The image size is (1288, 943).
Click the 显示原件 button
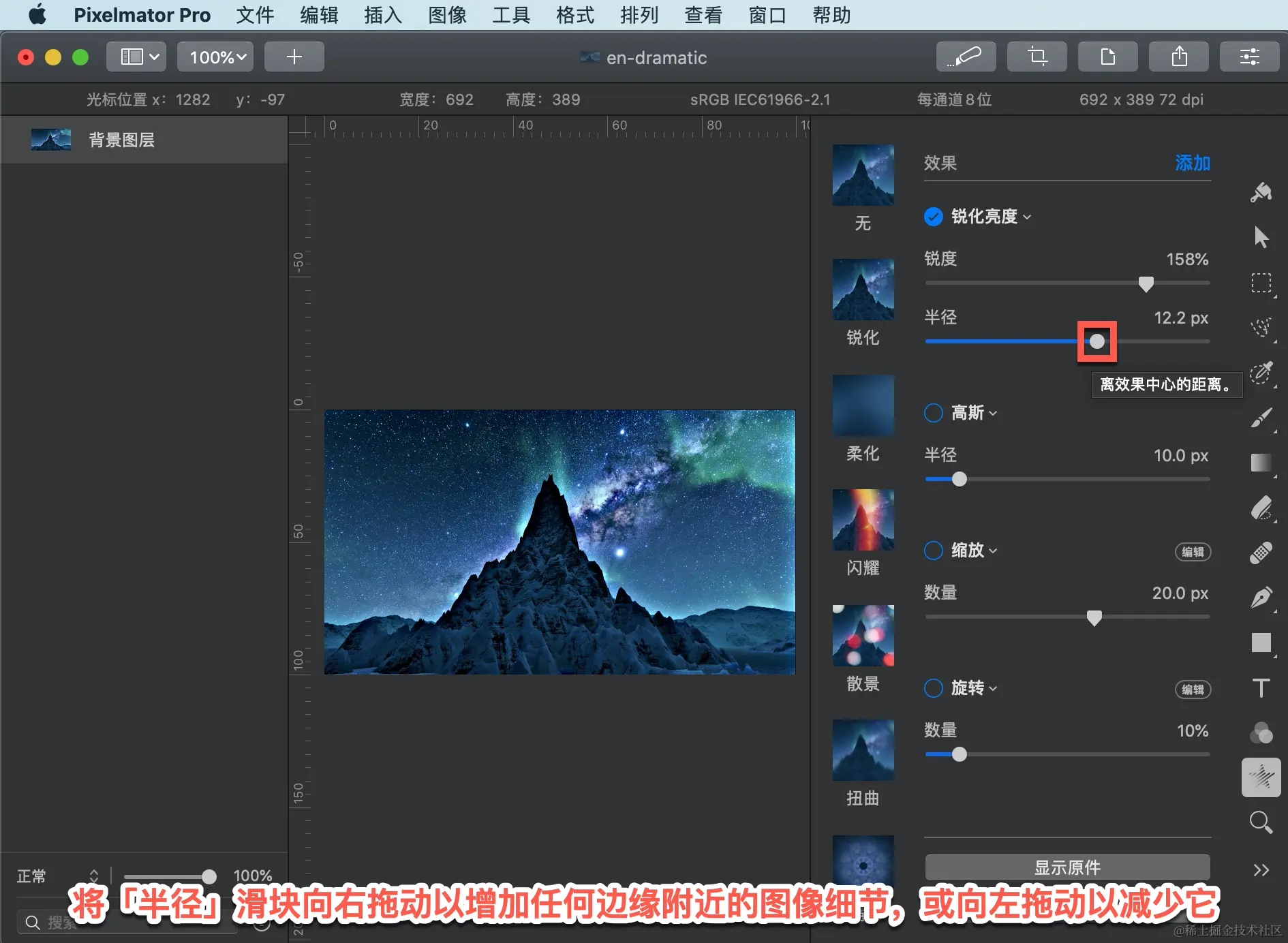click(x=1067, y=867)
